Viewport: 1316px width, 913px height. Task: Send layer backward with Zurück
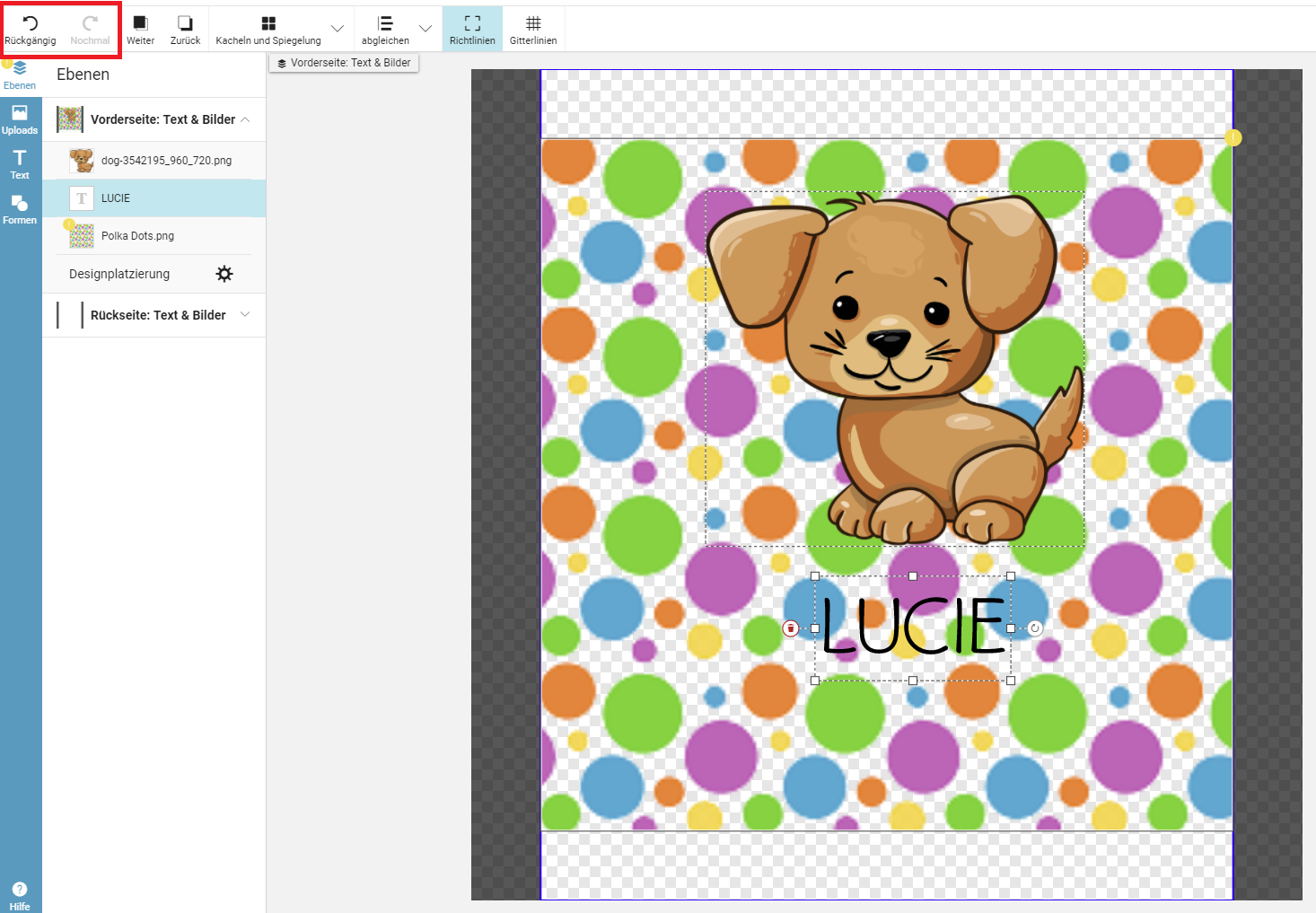coord(185,30)
